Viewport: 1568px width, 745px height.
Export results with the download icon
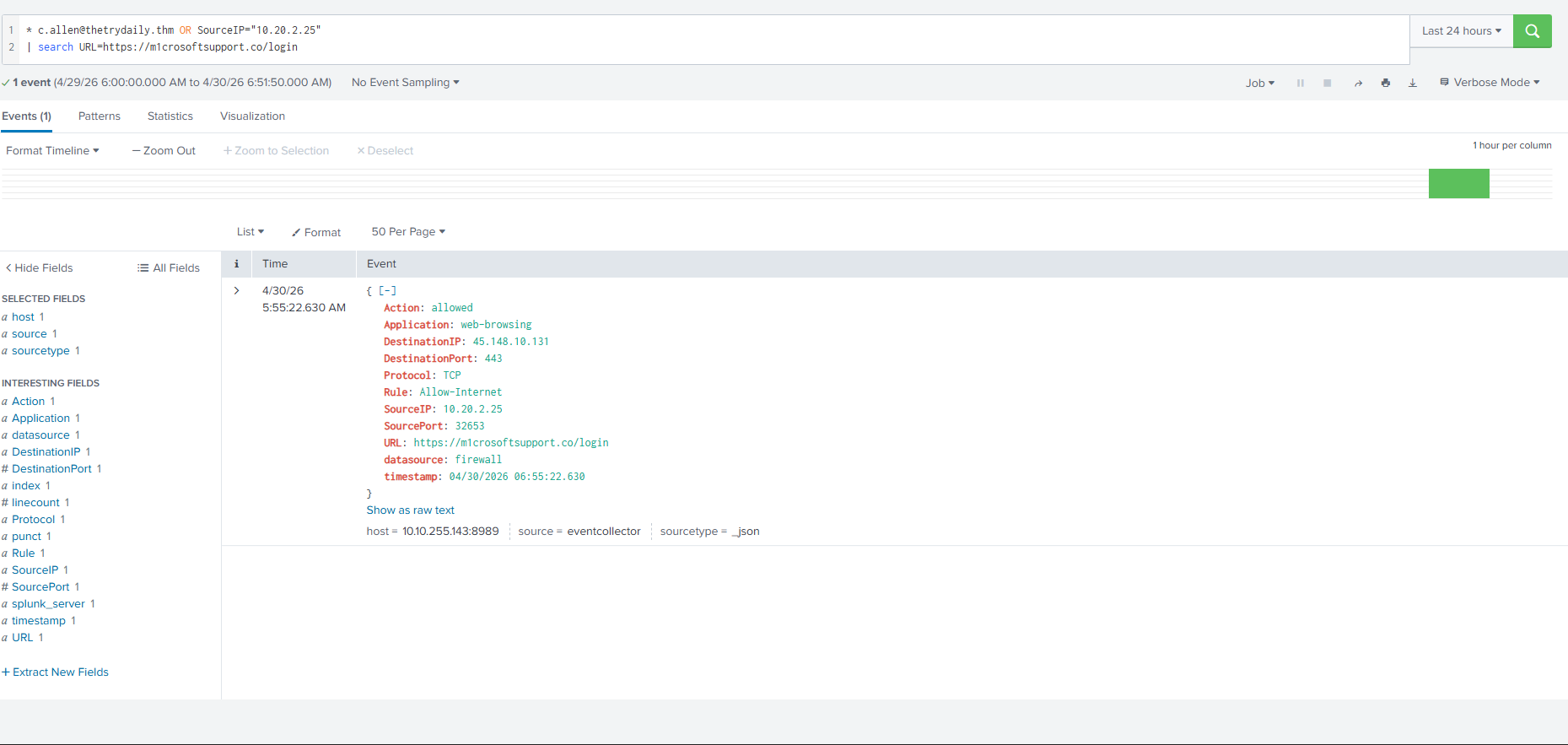pos(1413,83)
